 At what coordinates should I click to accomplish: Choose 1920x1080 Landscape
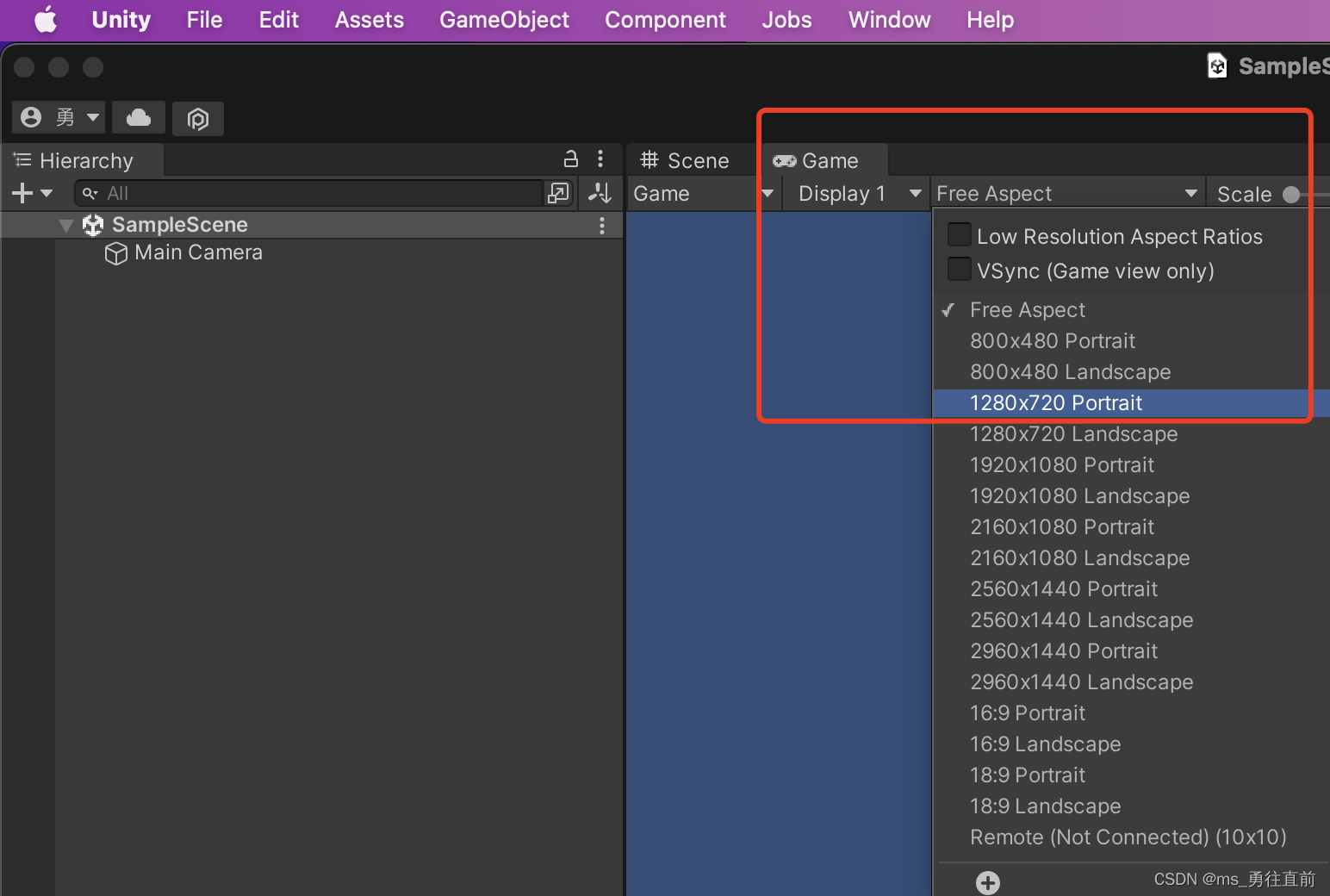point(1131,495)
